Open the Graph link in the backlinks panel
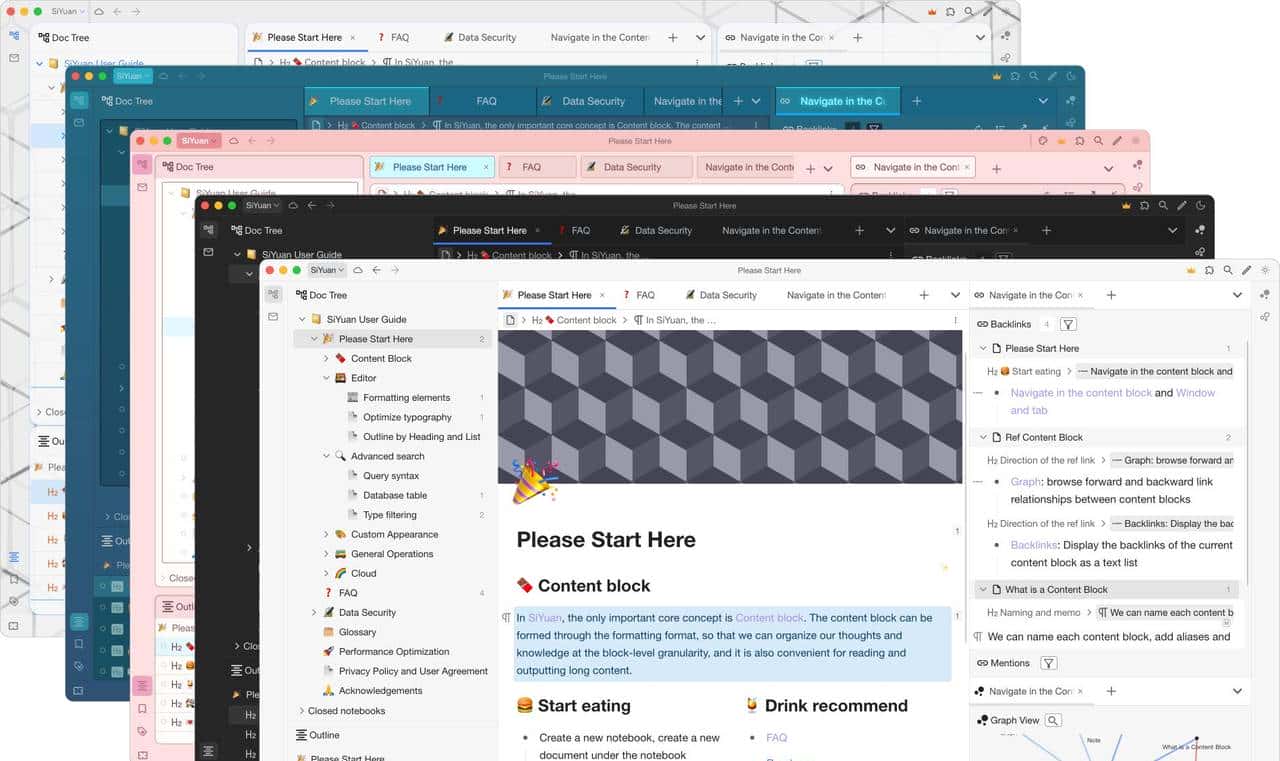 1025,481
